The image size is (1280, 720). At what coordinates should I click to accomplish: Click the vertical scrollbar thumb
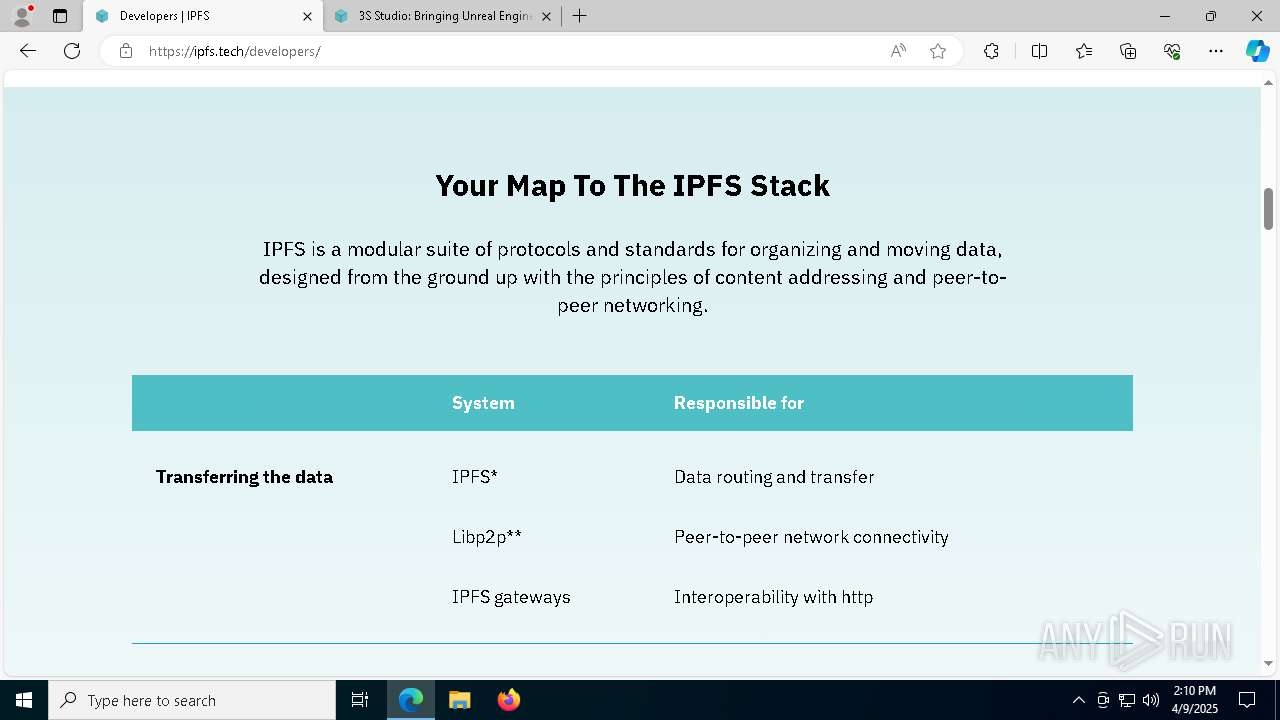[1268, 208]
